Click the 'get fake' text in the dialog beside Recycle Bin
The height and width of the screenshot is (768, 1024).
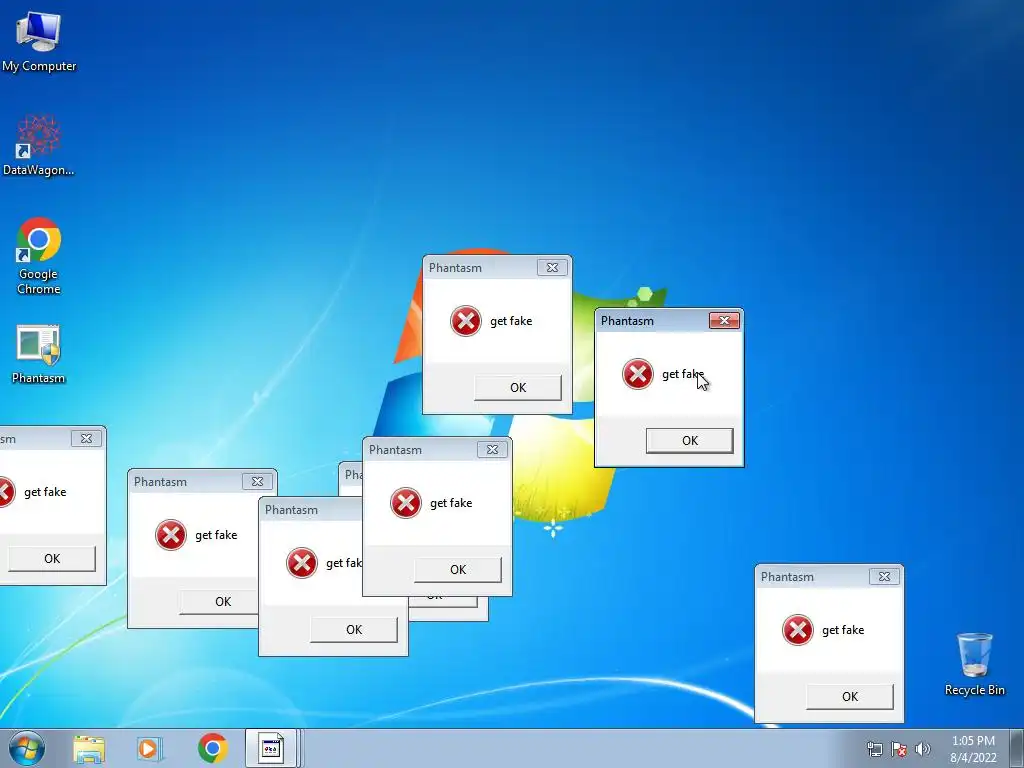(843, 630)
